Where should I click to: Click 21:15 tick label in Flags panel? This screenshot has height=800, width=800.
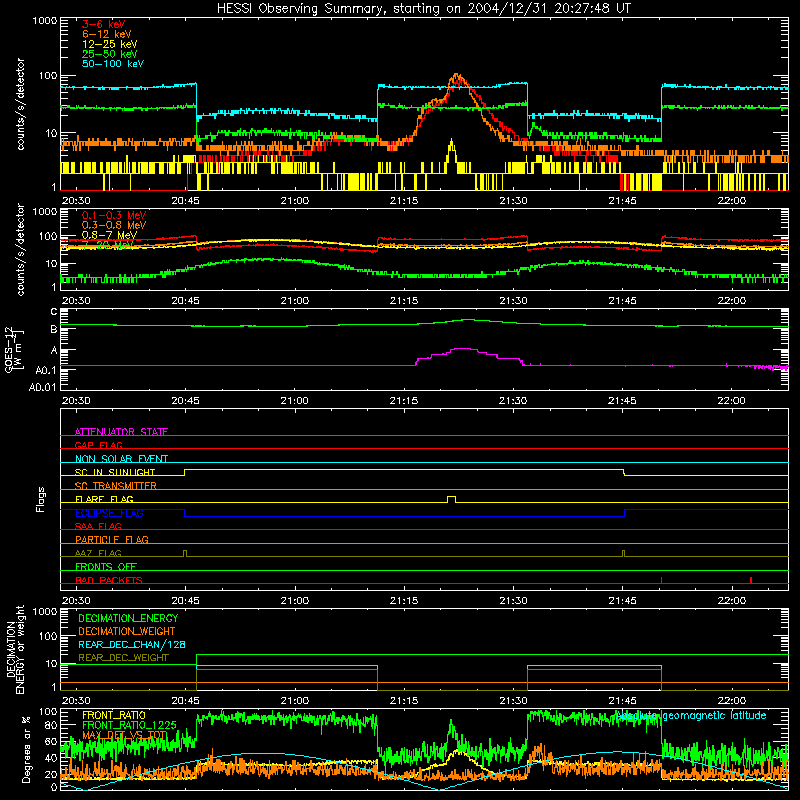click(404, 601)
